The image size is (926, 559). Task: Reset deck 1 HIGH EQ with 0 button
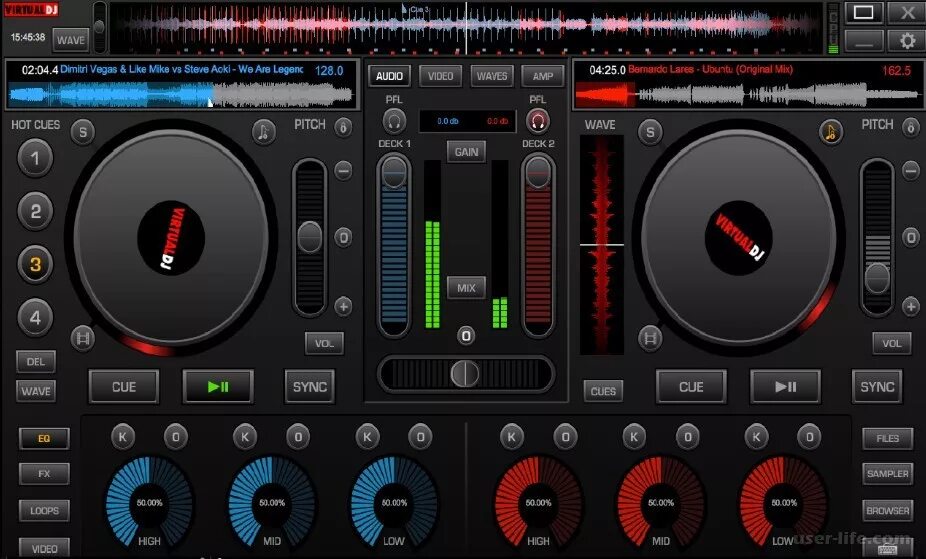tap(175, 437)
